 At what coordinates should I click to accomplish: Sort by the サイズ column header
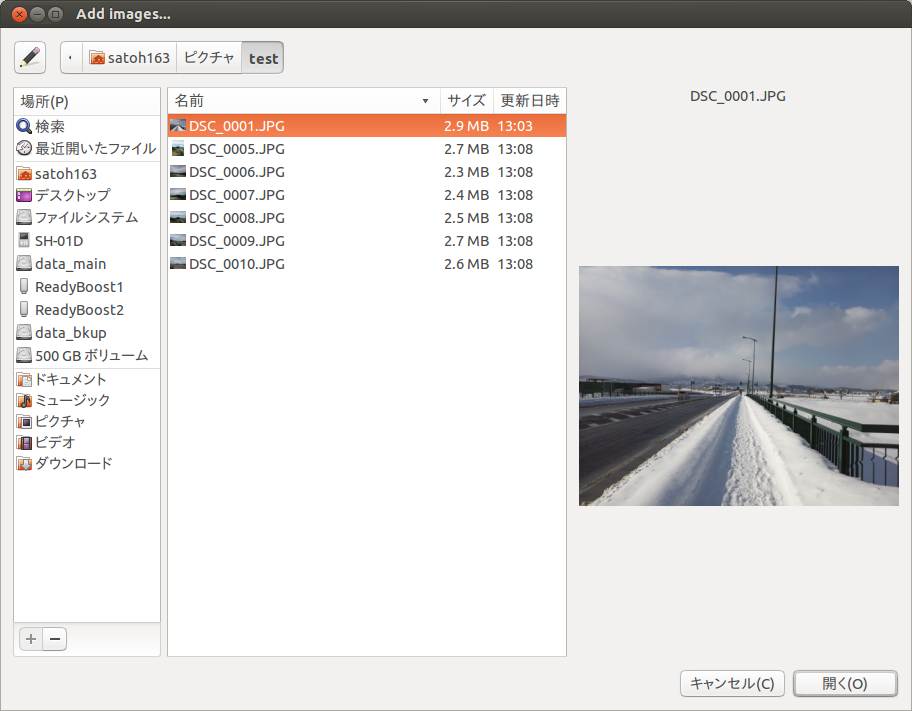466,101
